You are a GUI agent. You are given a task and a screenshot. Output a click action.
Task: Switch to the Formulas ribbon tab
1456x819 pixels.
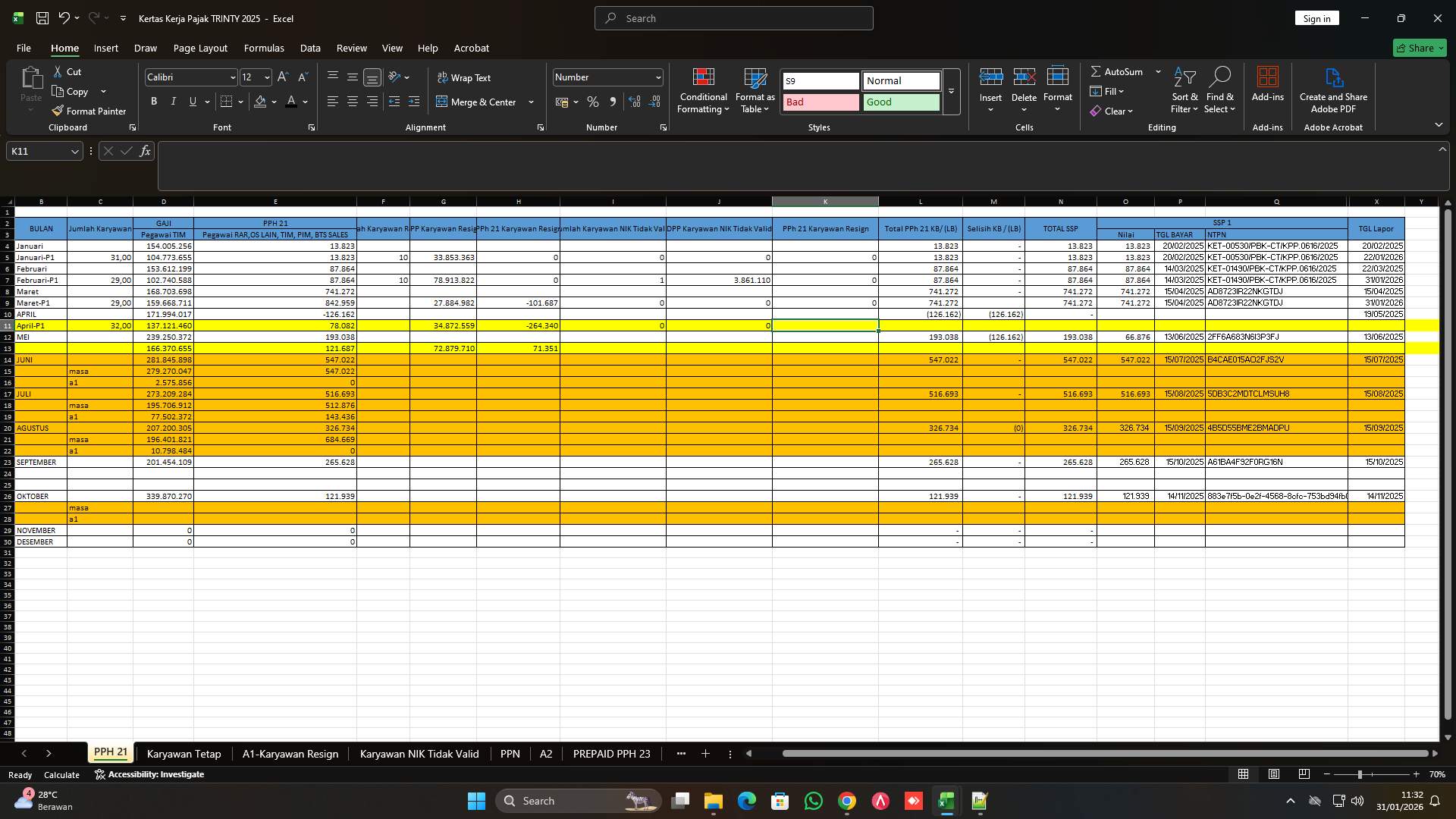(x=264, y=48)
